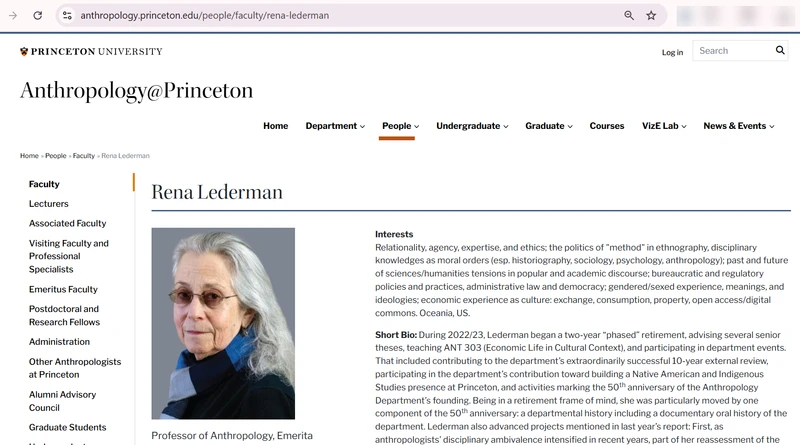Open the News & Events dropdown
The width and height of the screenshot is (800, 445).
coord(739,126)
